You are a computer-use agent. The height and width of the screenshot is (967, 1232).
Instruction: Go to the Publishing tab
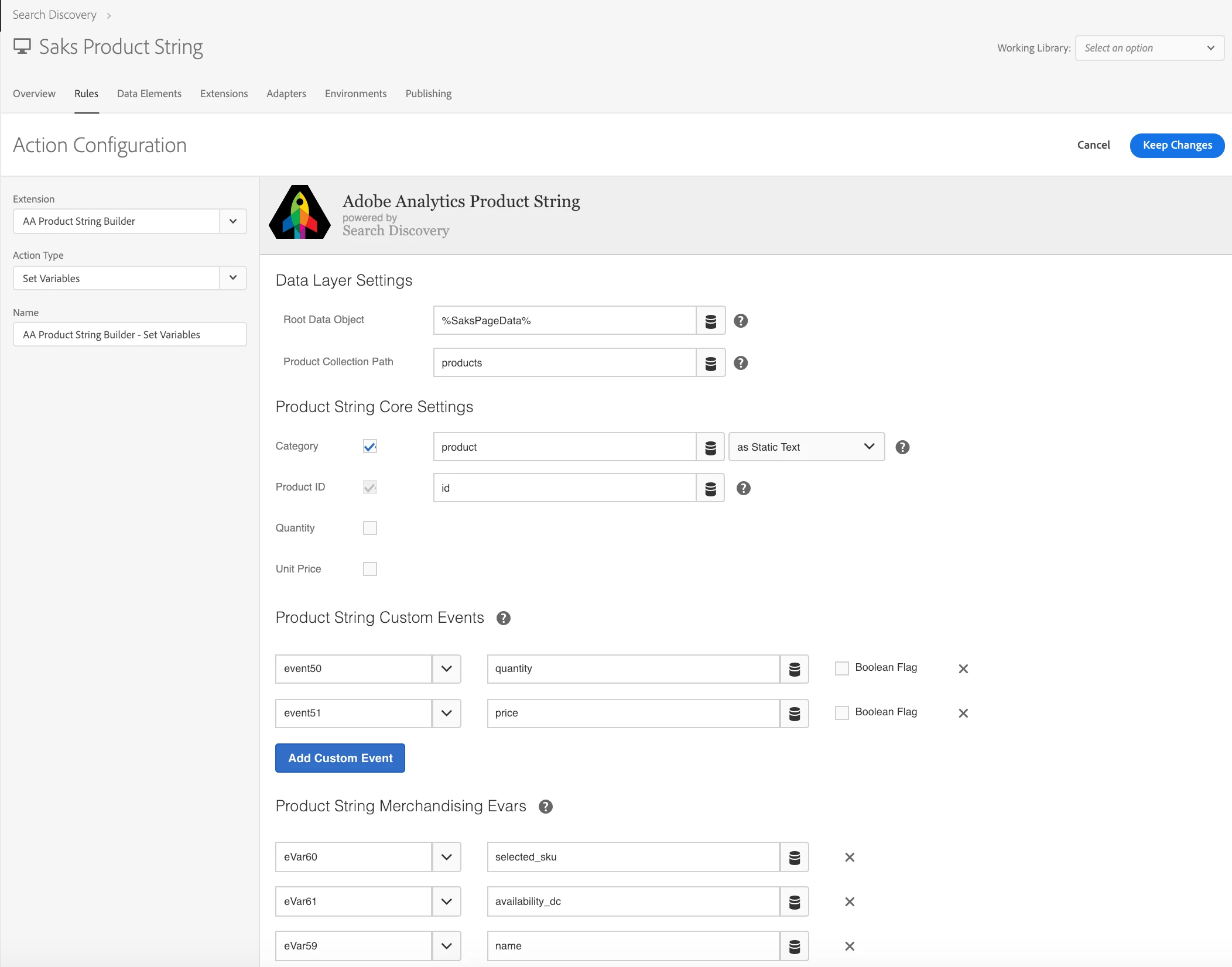click(x=428, y=94)
